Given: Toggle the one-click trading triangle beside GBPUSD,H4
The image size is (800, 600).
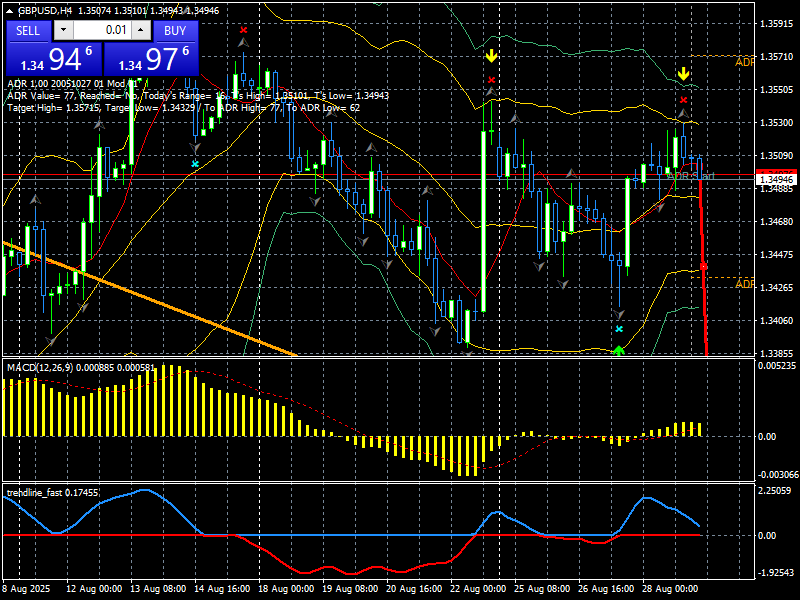Looking at the screenshot, I should coord(9,11).
